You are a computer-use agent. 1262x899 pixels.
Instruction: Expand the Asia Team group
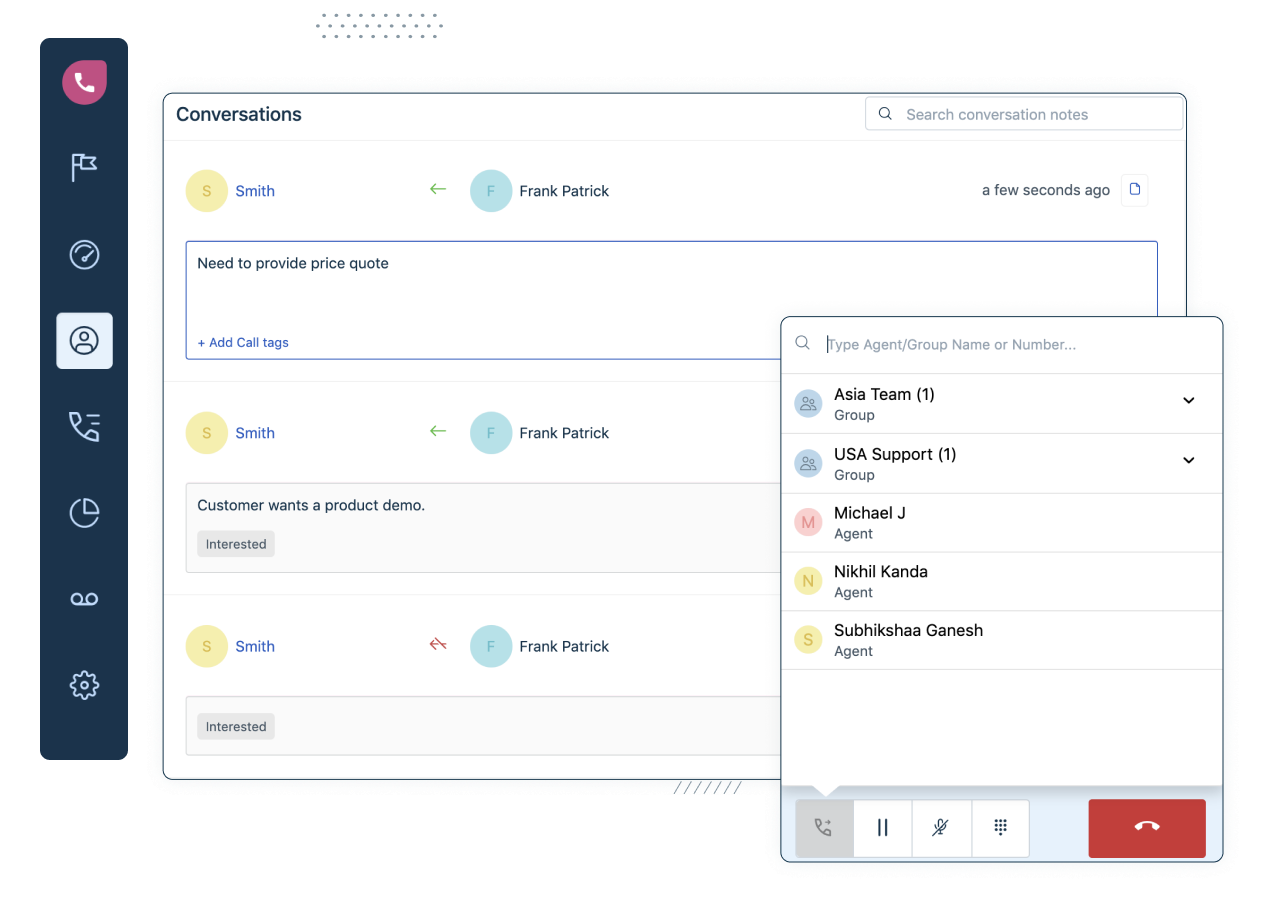pyautogui.click(x=1189, y=400)
